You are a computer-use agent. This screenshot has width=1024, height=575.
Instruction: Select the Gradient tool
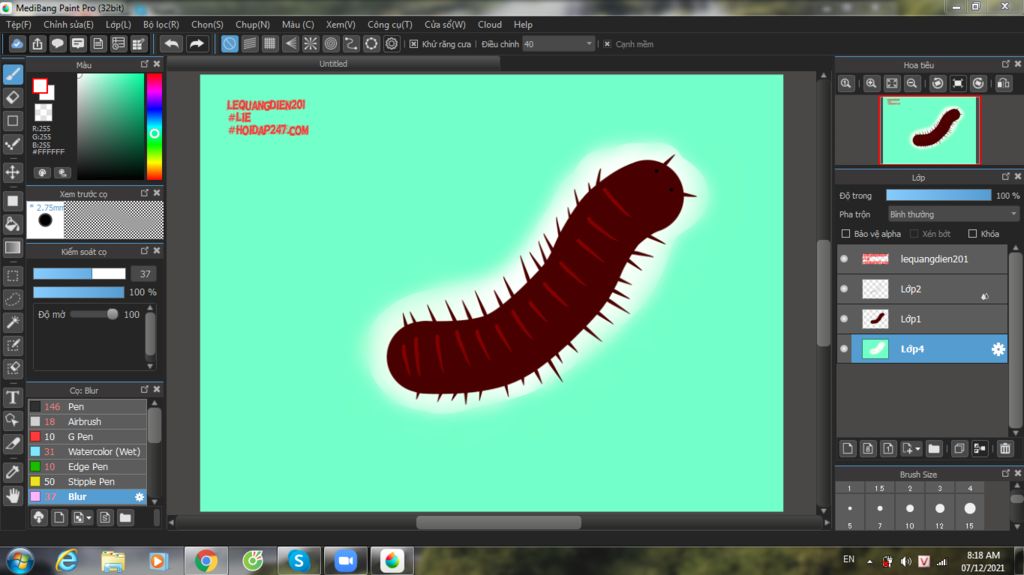click(x=13, y=248)
